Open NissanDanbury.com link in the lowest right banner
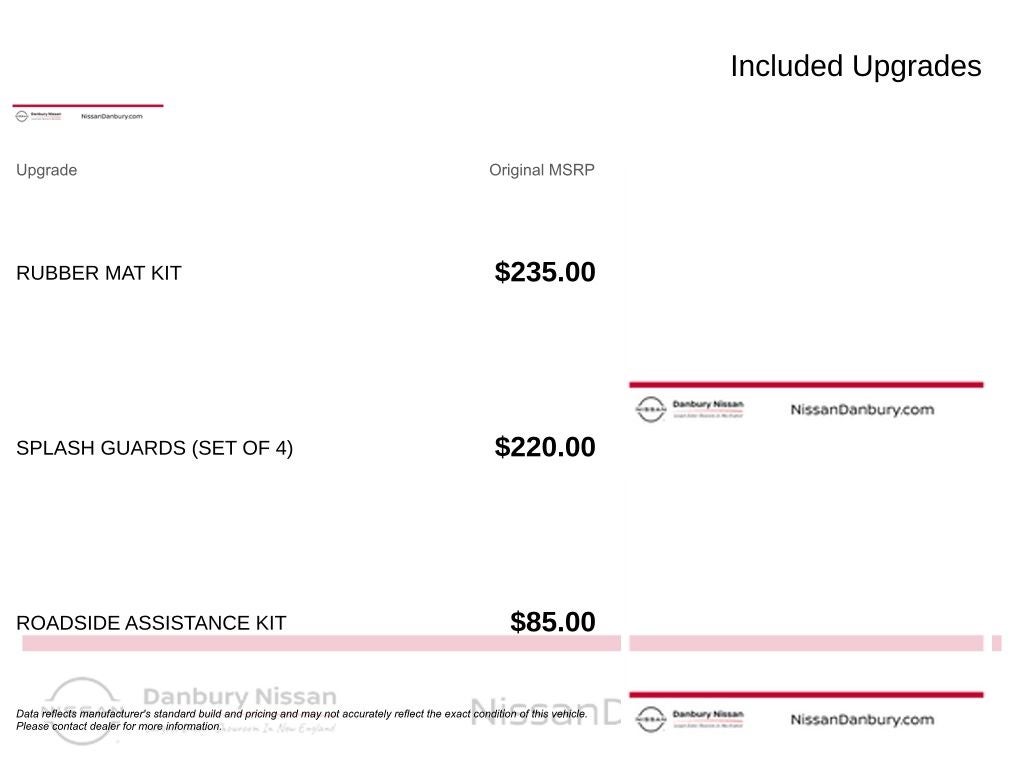Screen dimensions: 1024x768 click(862, 719)
